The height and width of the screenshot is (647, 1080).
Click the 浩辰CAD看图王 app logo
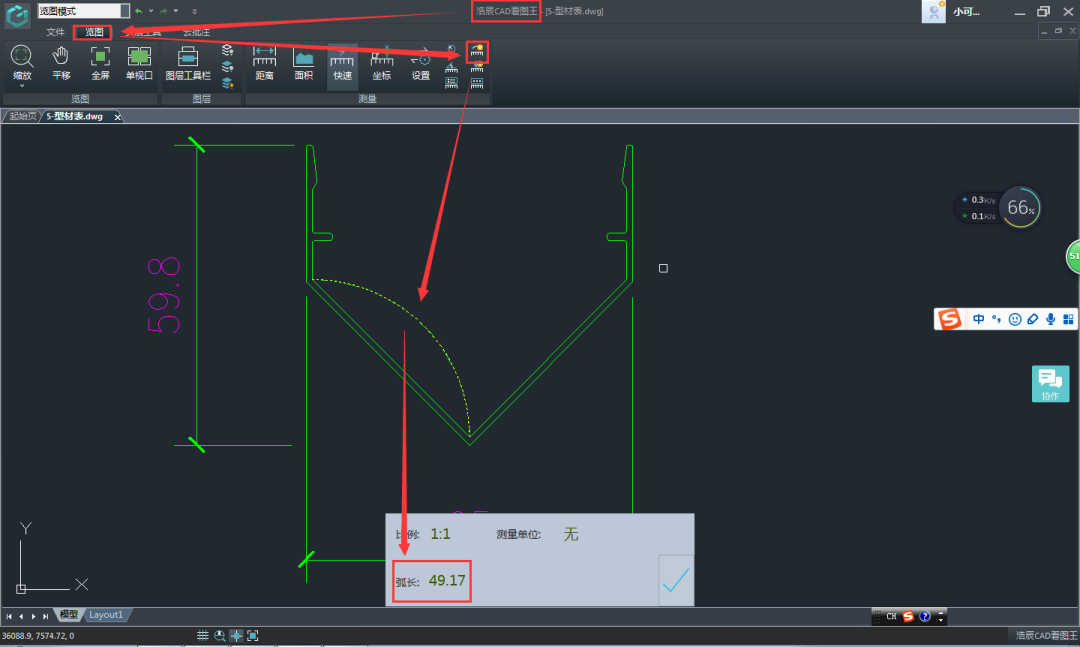pyautogui.click(x=17, y=14)
